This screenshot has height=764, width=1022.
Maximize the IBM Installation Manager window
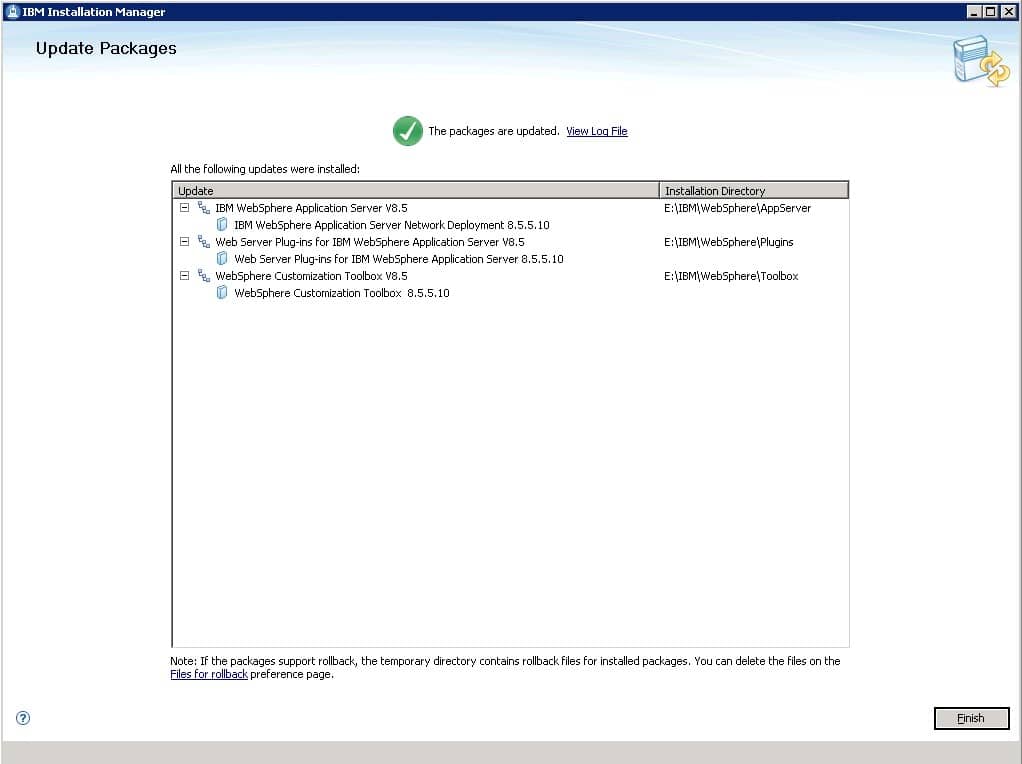[x=990, y=11]
